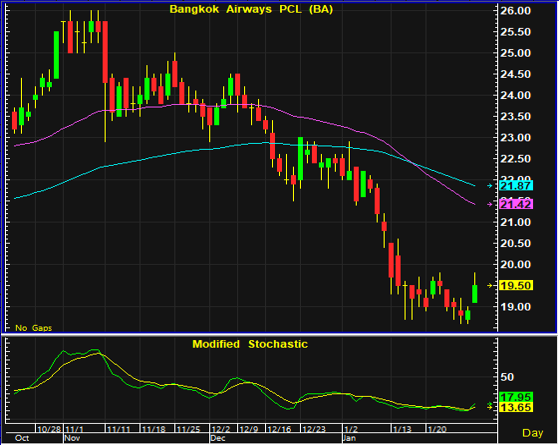
Task: Click the 12/2 date label
Action: (x=221, y=429)
